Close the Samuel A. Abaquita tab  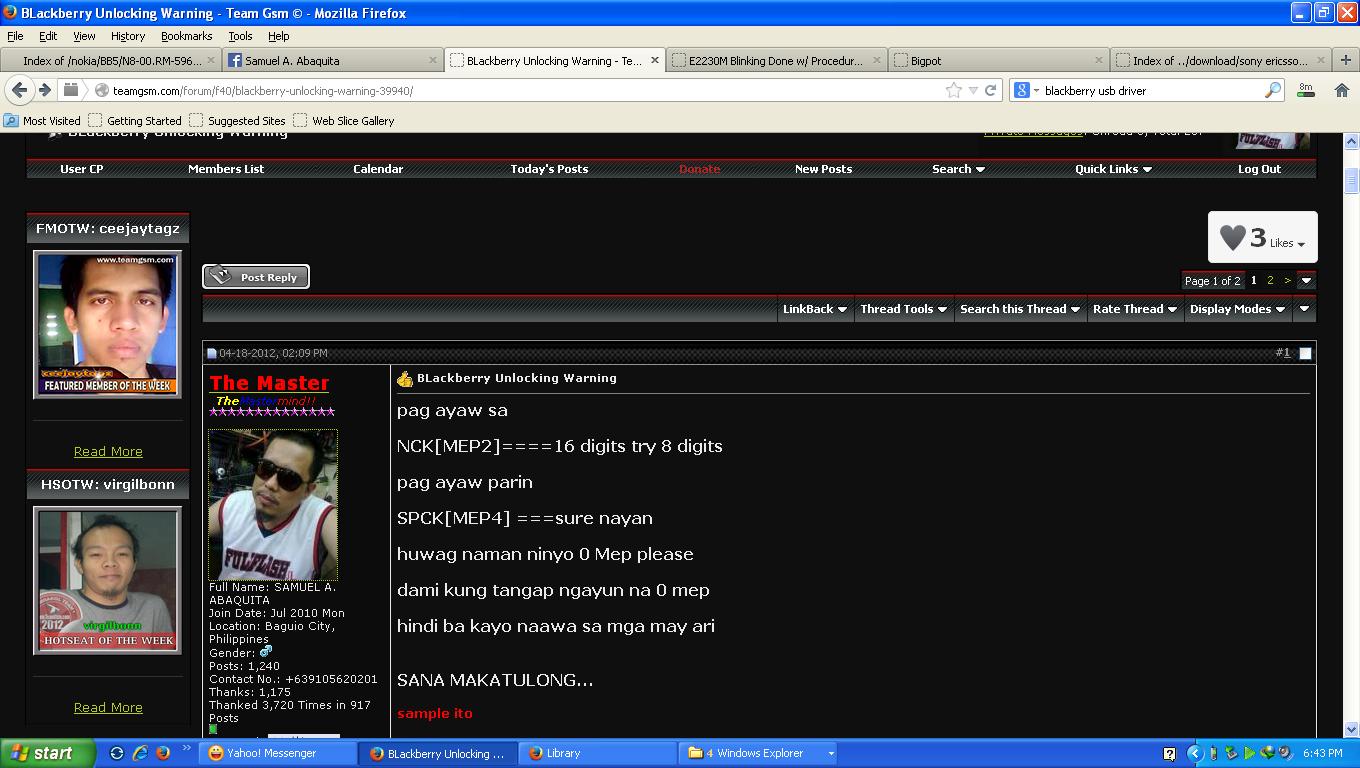tap(433, 60)
